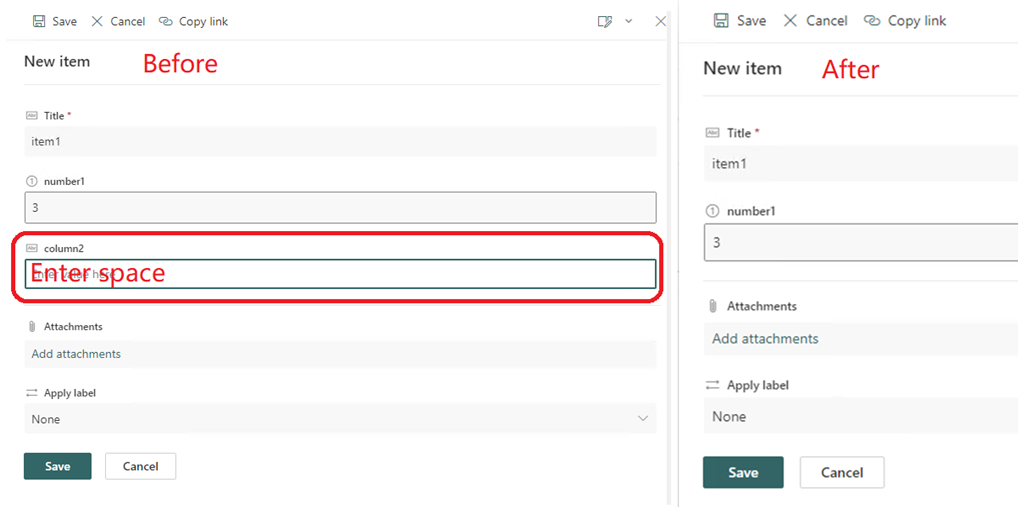Click the number1 field in the After panel

tap(861, 243)
